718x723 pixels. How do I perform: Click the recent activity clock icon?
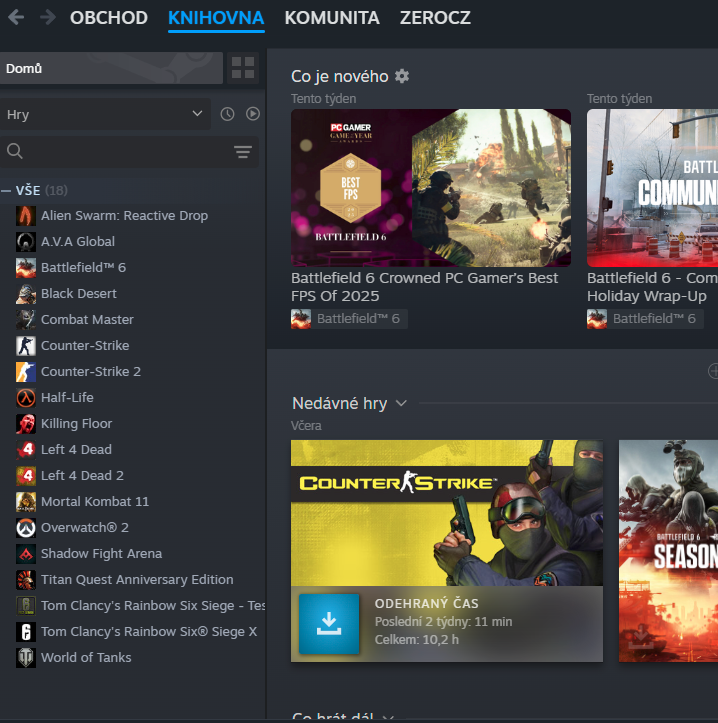(227, 114)
